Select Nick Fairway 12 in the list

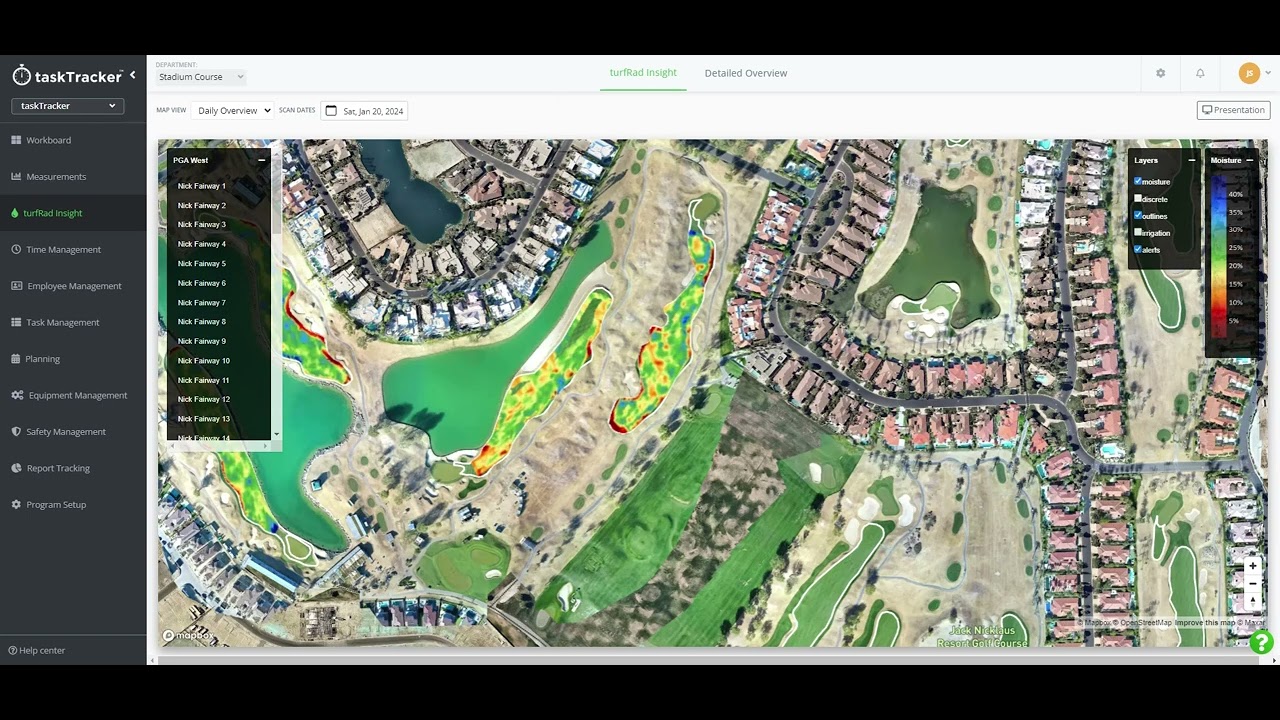pos(203,399)
